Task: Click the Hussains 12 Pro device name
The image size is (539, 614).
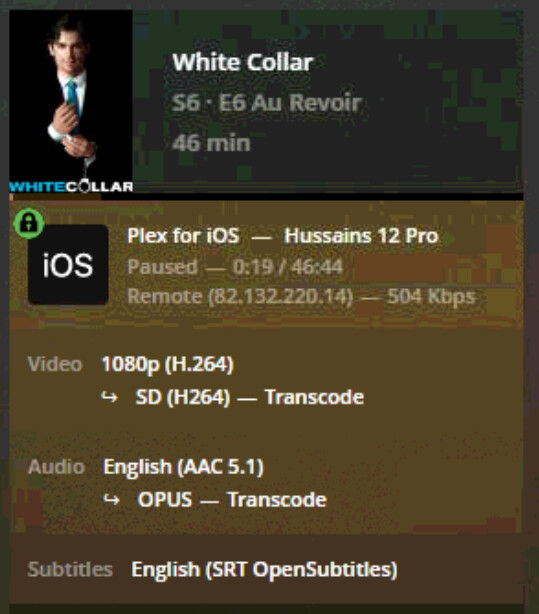Action: [x=361, y=236]
